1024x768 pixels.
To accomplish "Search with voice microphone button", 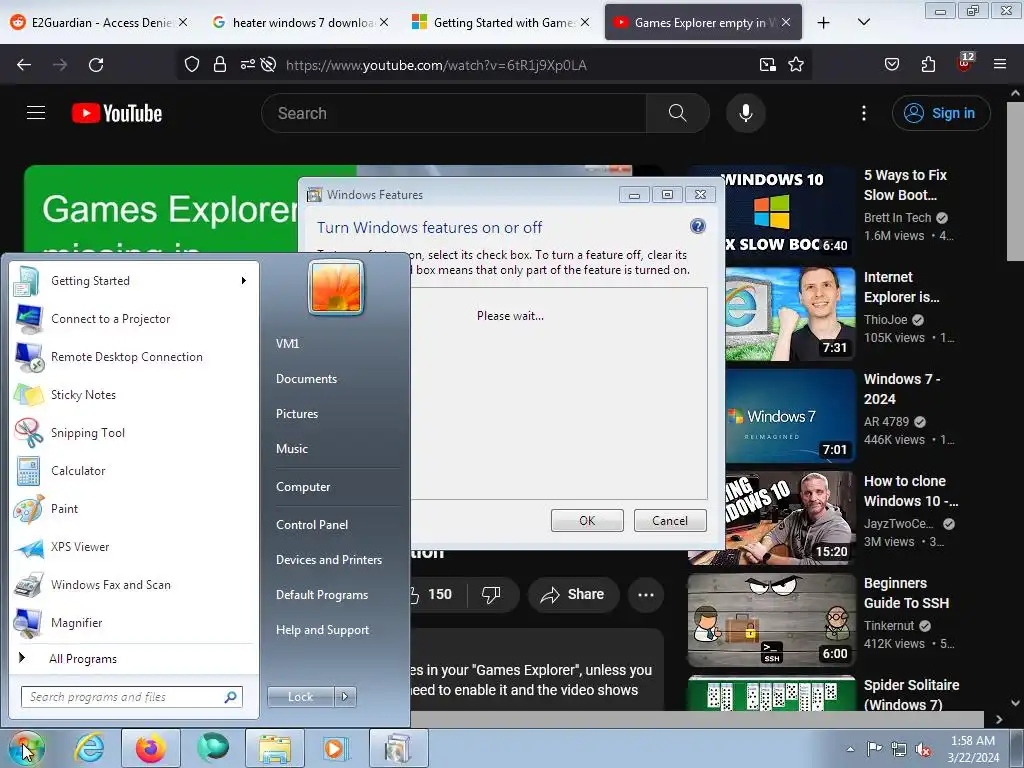I will pyautogui.click(x=746, y=113).
